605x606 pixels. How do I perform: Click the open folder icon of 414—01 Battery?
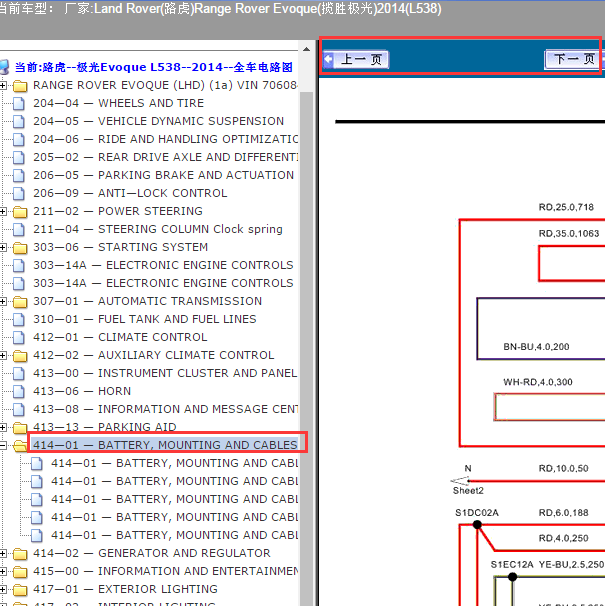[x=20, y=446]
